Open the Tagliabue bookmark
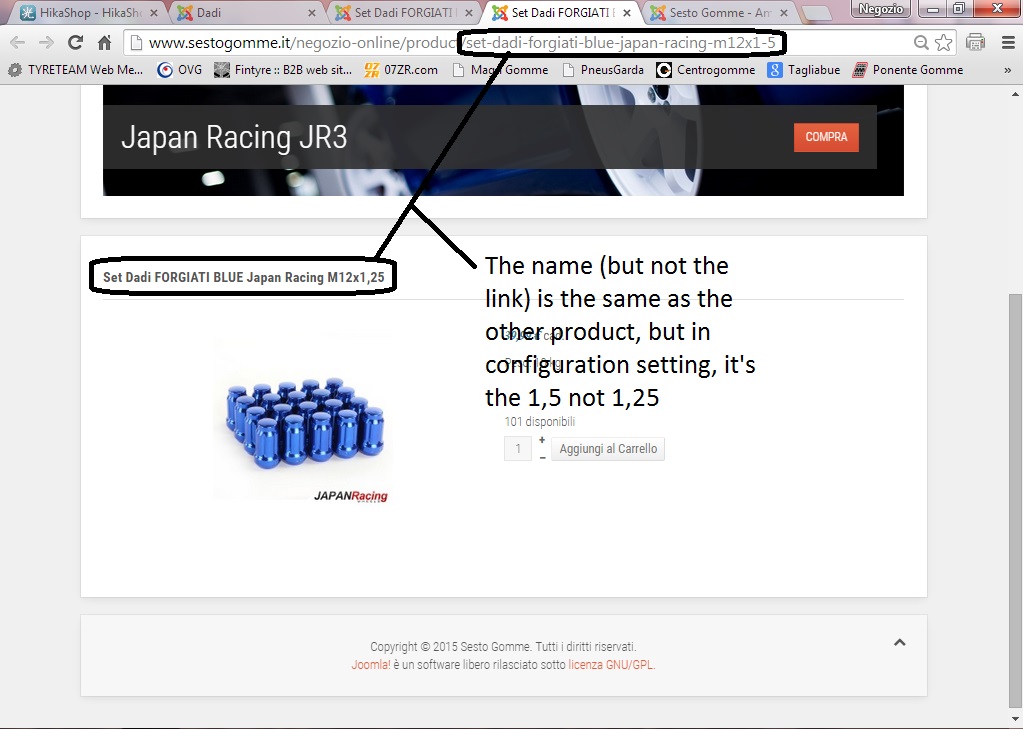 pyautogui.click(x=804, y=70)
